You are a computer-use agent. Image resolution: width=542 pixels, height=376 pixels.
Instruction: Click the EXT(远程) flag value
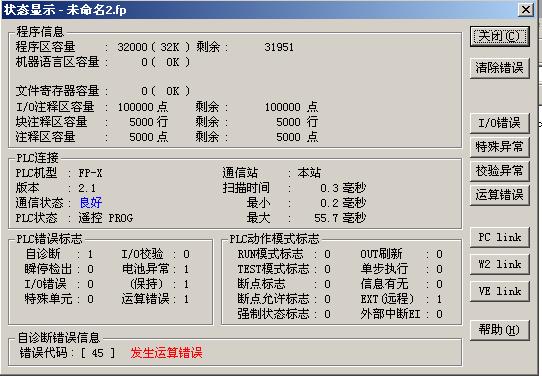[439, 299]
